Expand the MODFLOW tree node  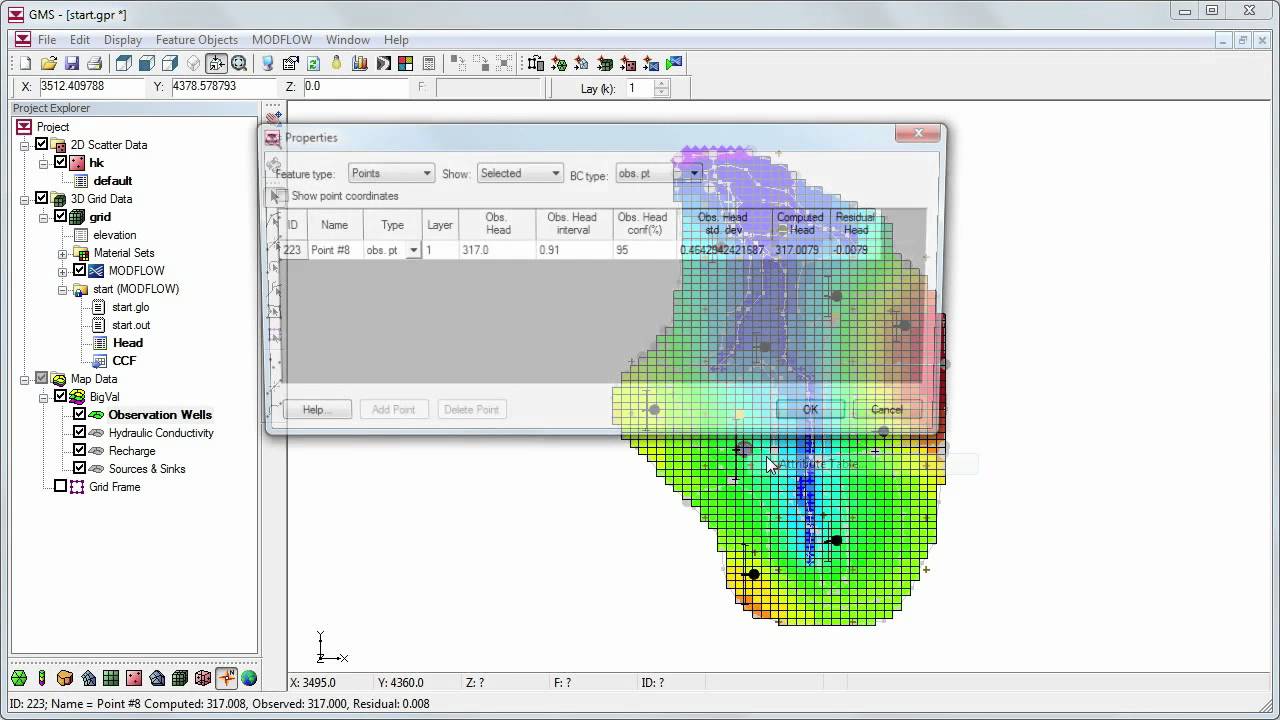pos(63,271)
